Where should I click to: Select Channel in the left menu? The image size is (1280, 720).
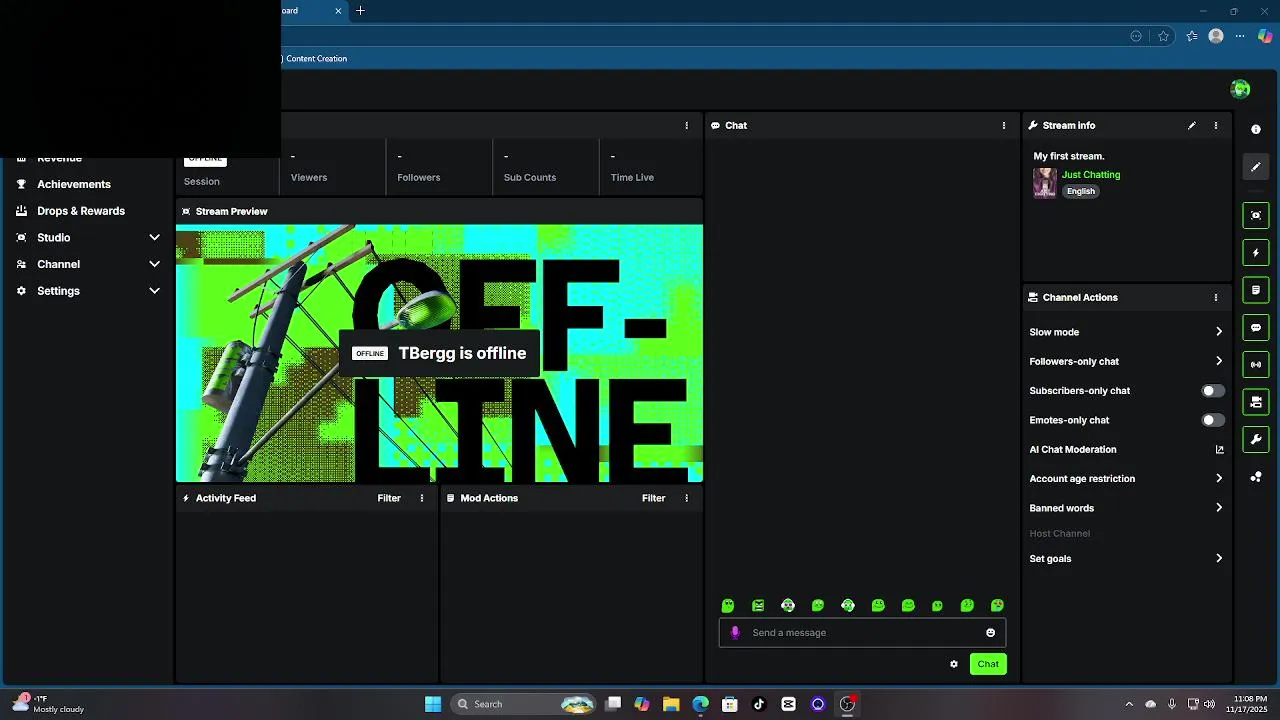tap(58, 264)
